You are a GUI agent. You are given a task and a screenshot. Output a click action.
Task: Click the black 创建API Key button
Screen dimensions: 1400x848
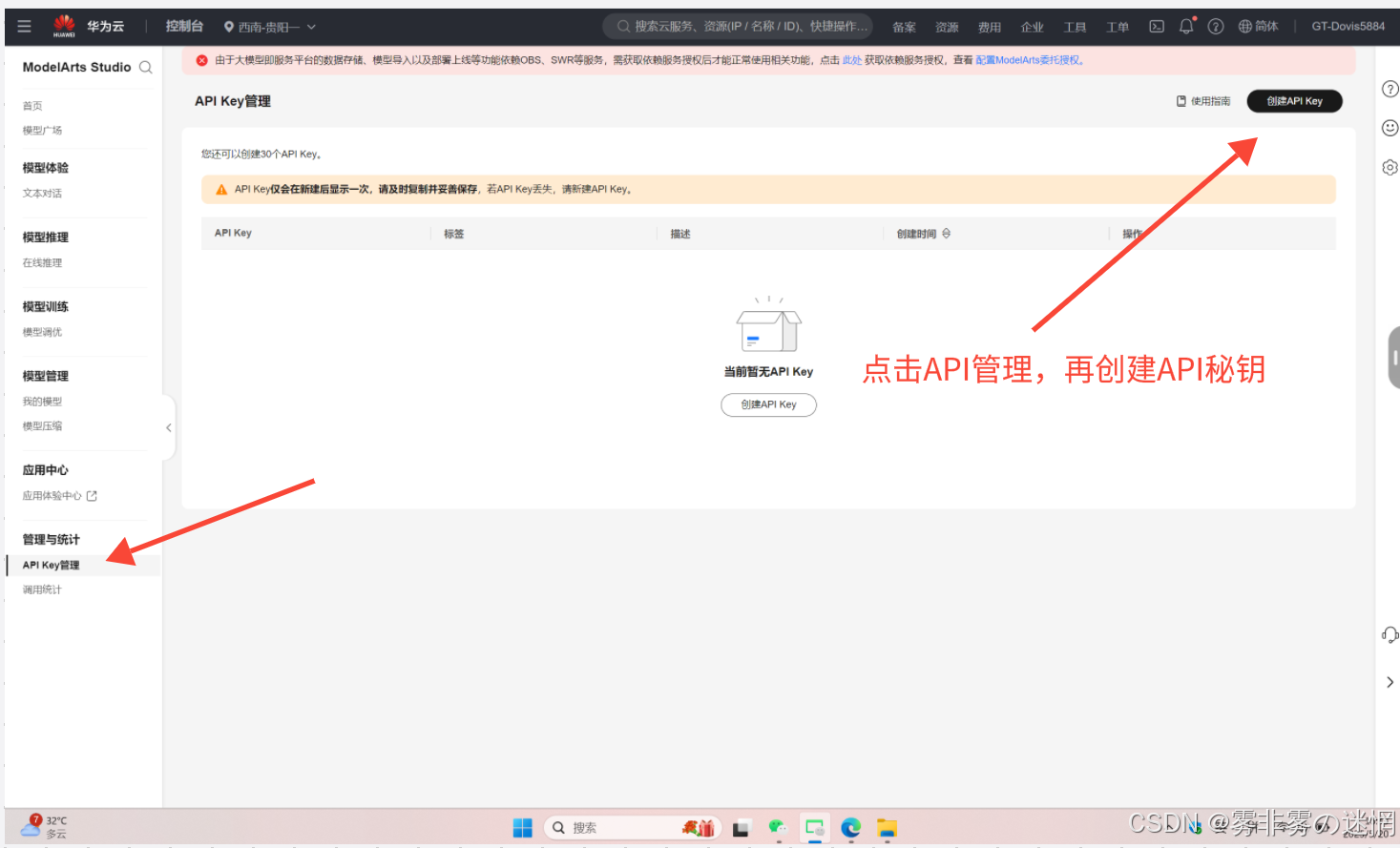point(1294,101)
